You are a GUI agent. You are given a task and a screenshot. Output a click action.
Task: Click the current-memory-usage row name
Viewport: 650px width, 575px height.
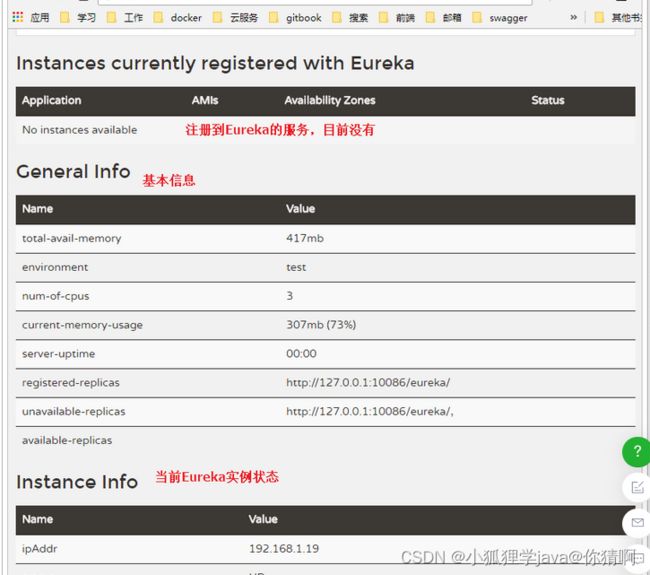pos(82,325)
